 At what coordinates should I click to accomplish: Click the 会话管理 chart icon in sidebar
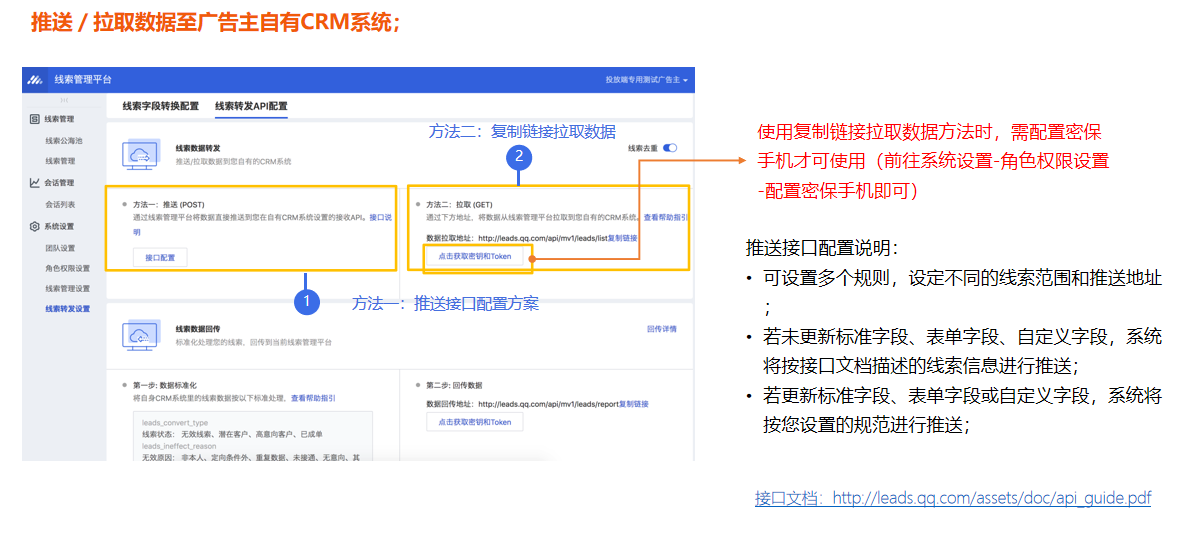(34, 183)
